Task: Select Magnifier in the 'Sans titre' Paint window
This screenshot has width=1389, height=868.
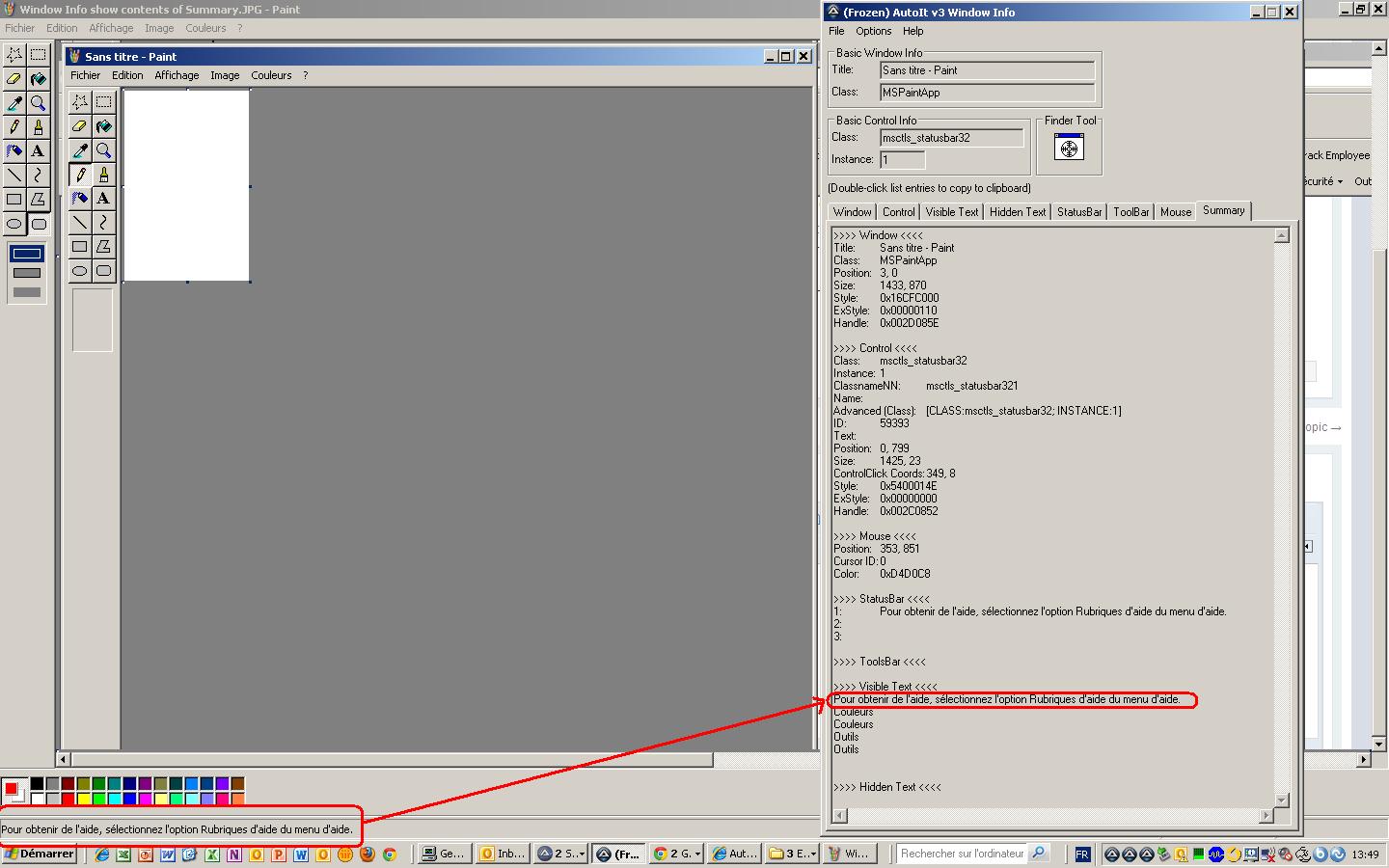Action: click(103, 150)
